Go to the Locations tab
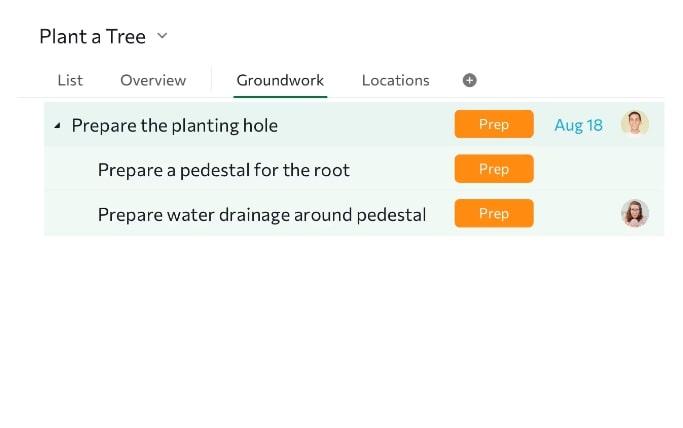The image size is (683, 428). 395,80
